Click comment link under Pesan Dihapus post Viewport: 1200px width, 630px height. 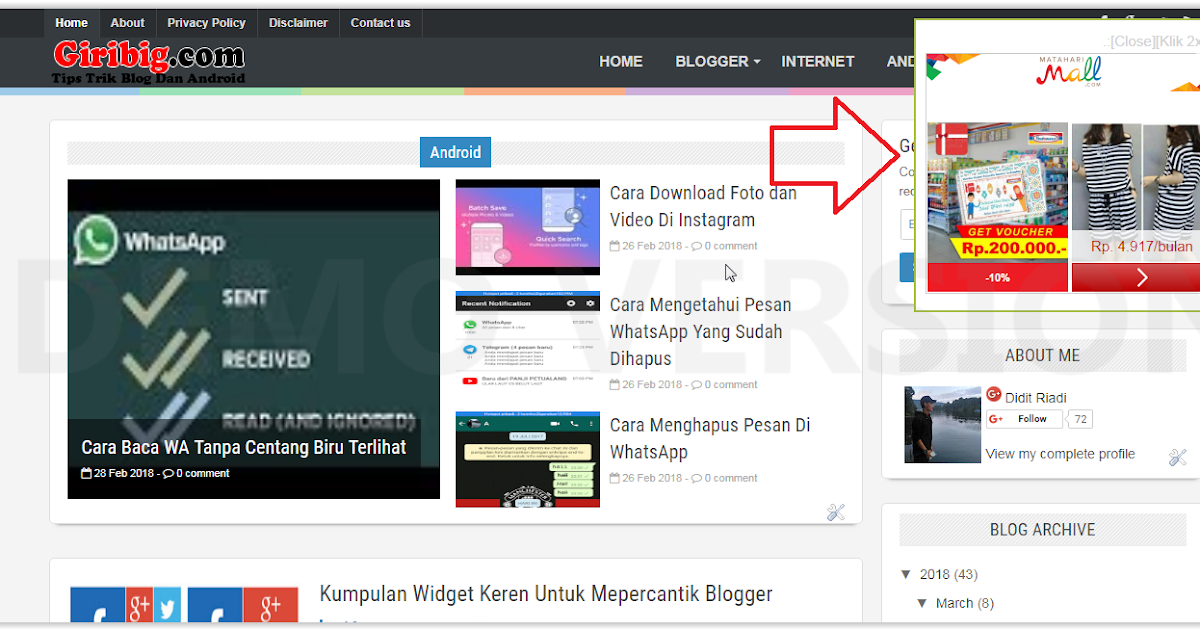(725, 384)
